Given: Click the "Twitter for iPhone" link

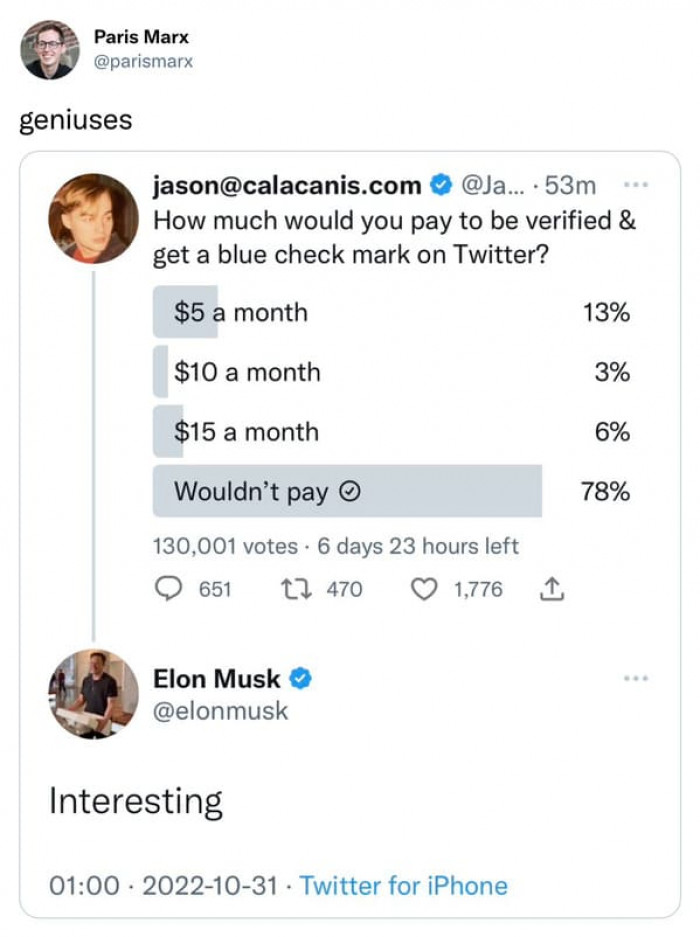Looking at the screenshot, I should [403, 885].
